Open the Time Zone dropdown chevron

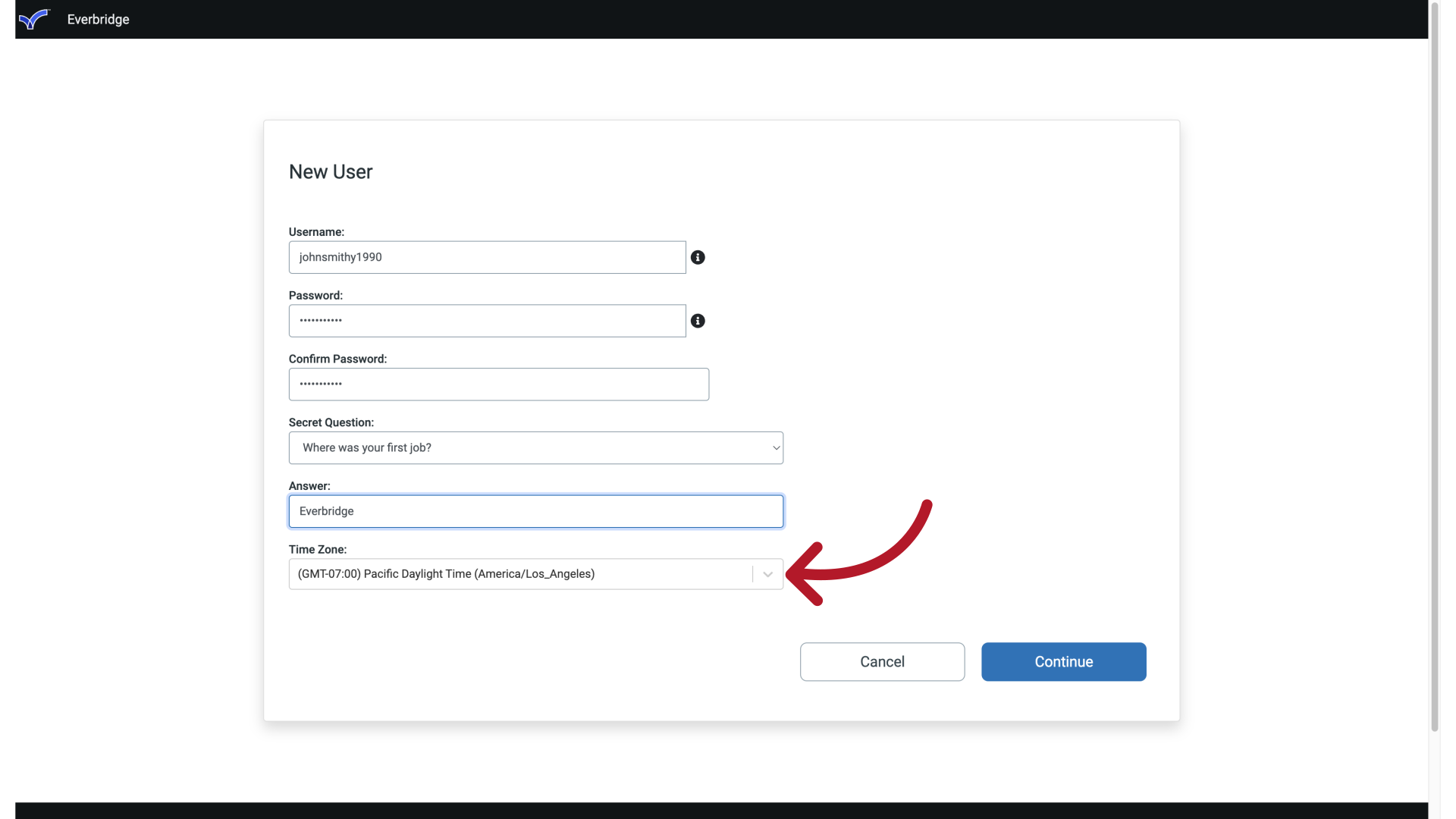(767, 574)
